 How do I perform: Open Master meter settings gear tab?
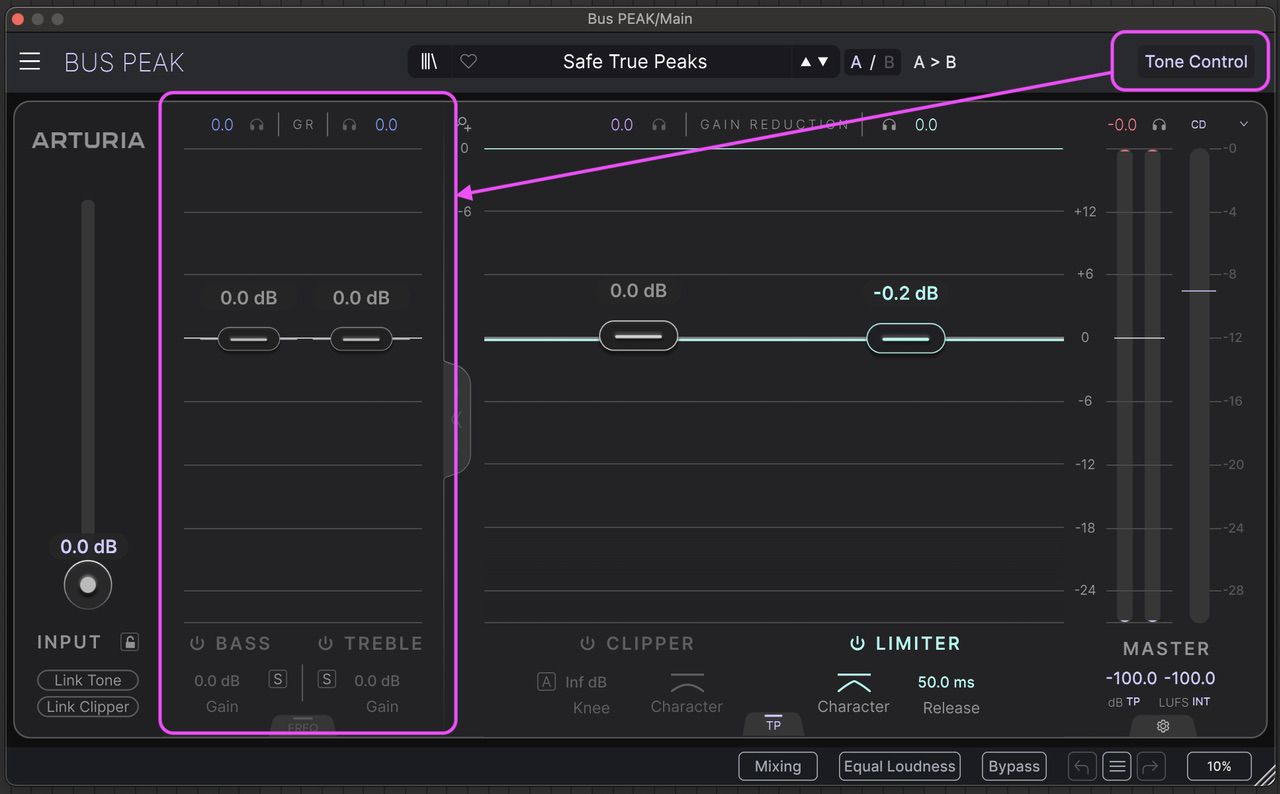(1163, 726)
